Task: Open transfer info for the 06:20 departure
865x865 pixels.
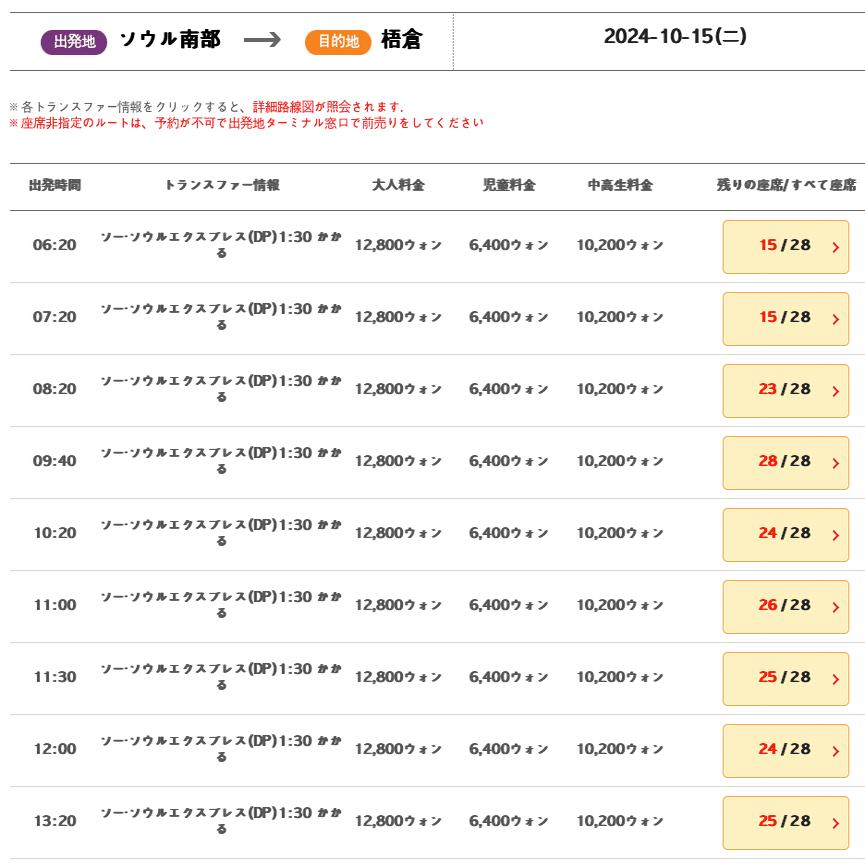Action: [x=221, y=245]
